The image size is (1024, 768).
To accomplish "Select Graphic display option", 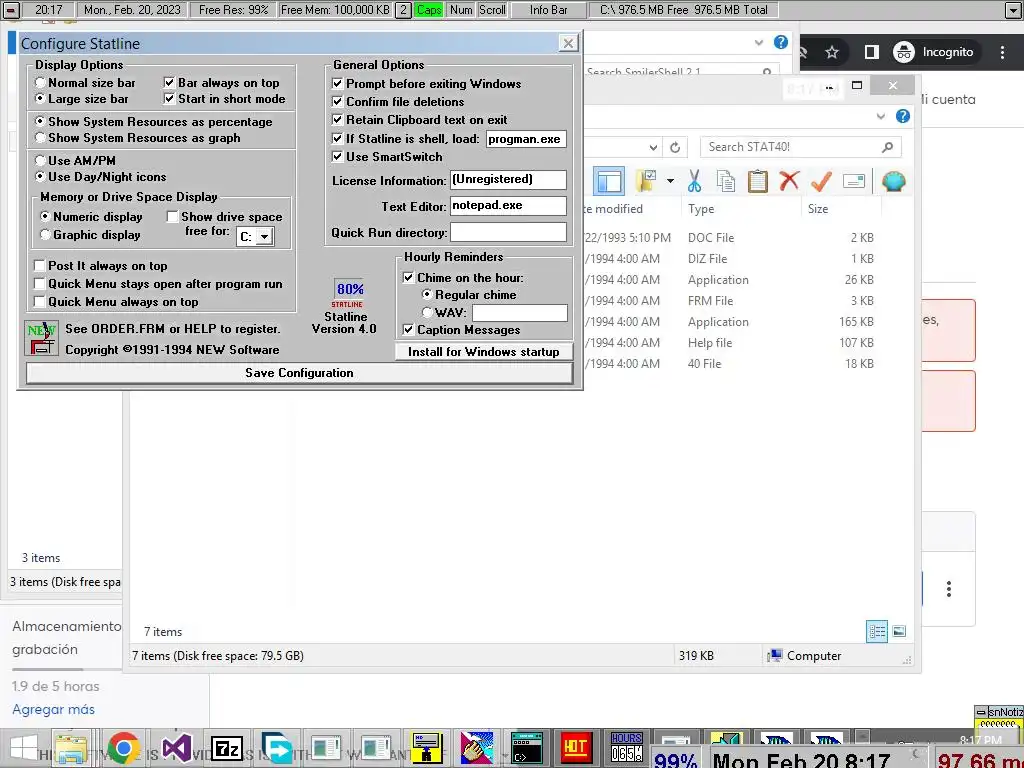I will coord(90,234).
